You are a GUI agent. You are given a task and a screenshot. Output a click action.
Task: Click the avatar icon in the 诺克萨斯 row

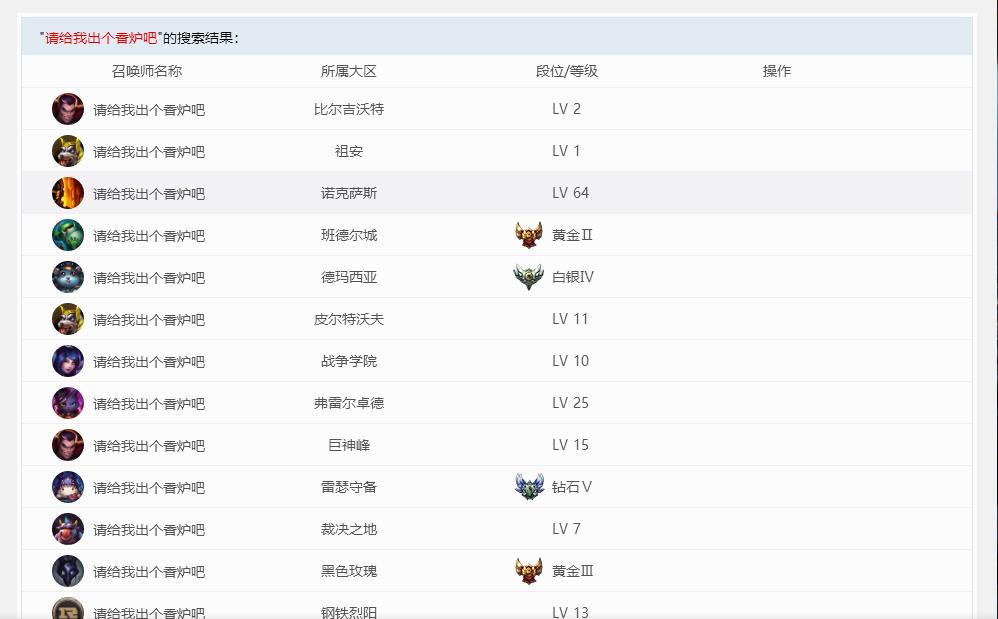68,193
